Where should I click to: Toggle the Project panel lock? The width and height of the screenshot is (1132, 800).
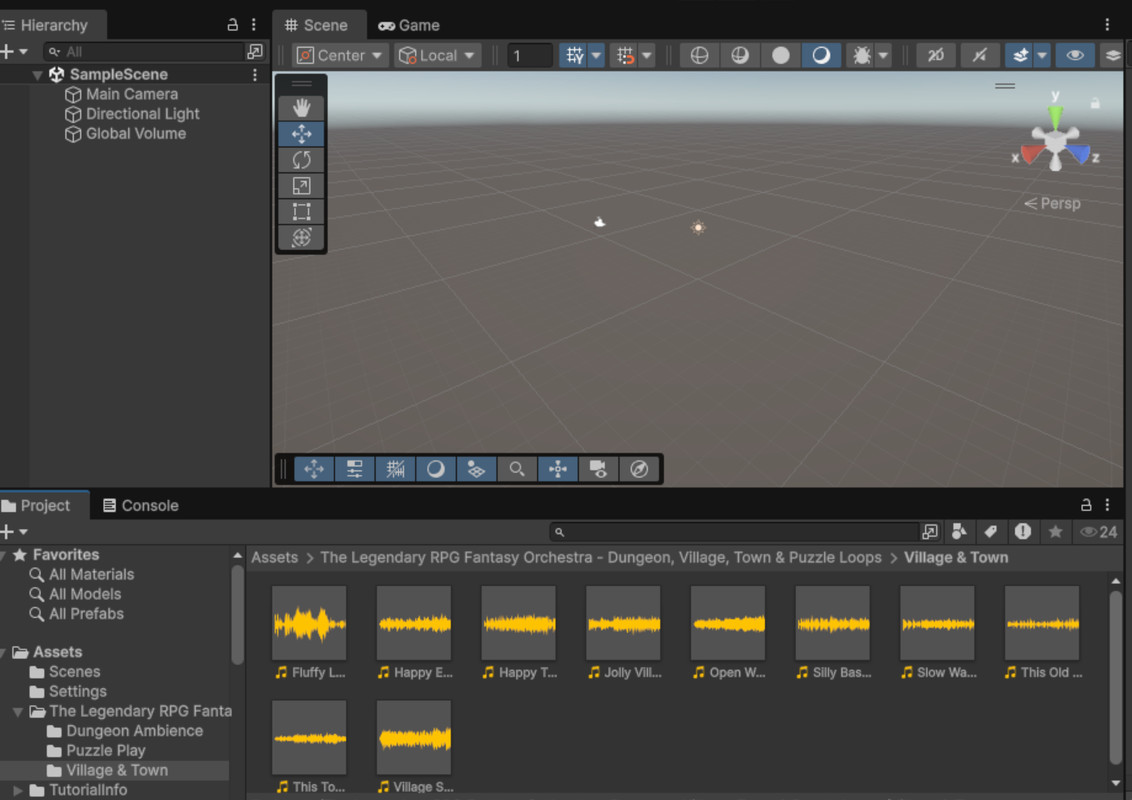click(x=1086, y=506)
